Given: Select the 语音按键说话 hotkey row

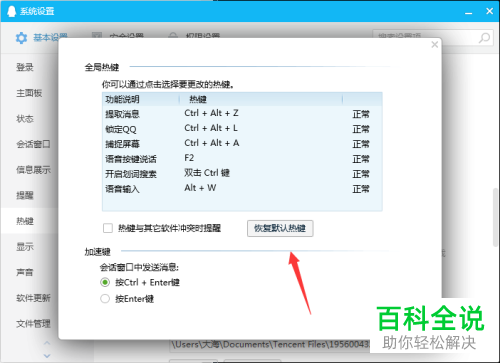Looking at the screenshot, I should point(242,159).
